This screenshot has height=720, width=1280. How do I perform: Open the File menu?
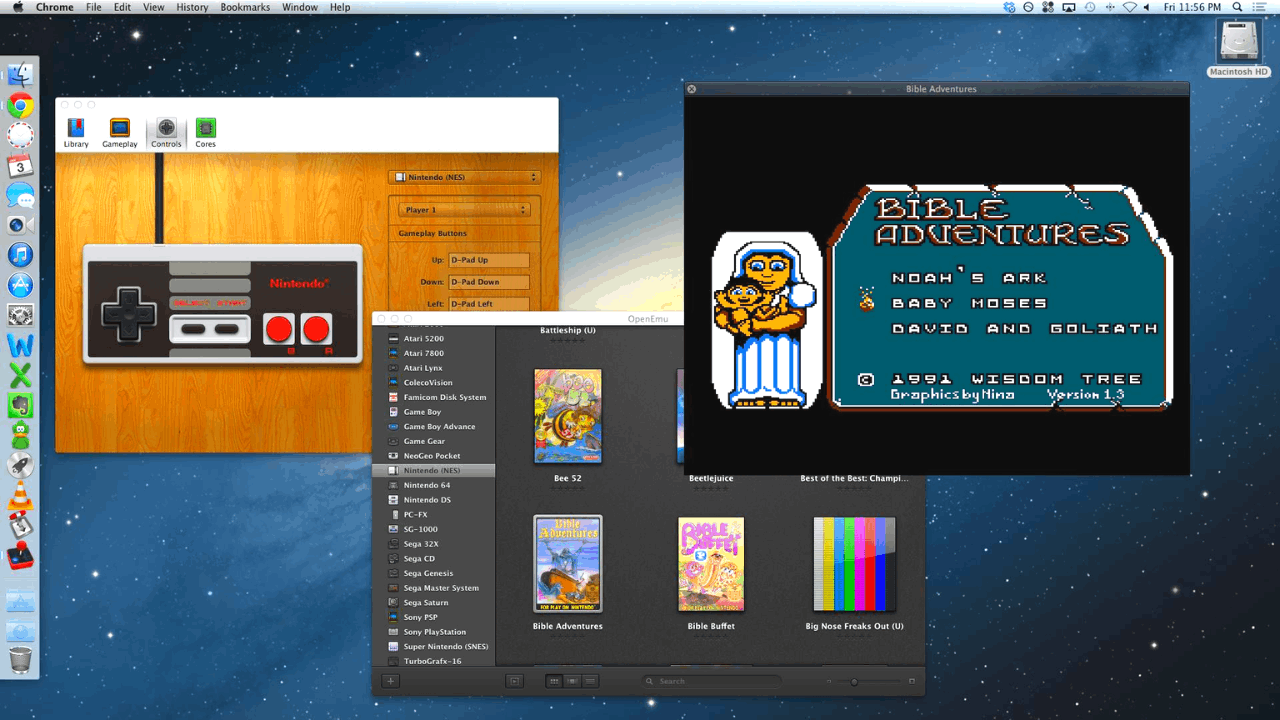[94, 7]
